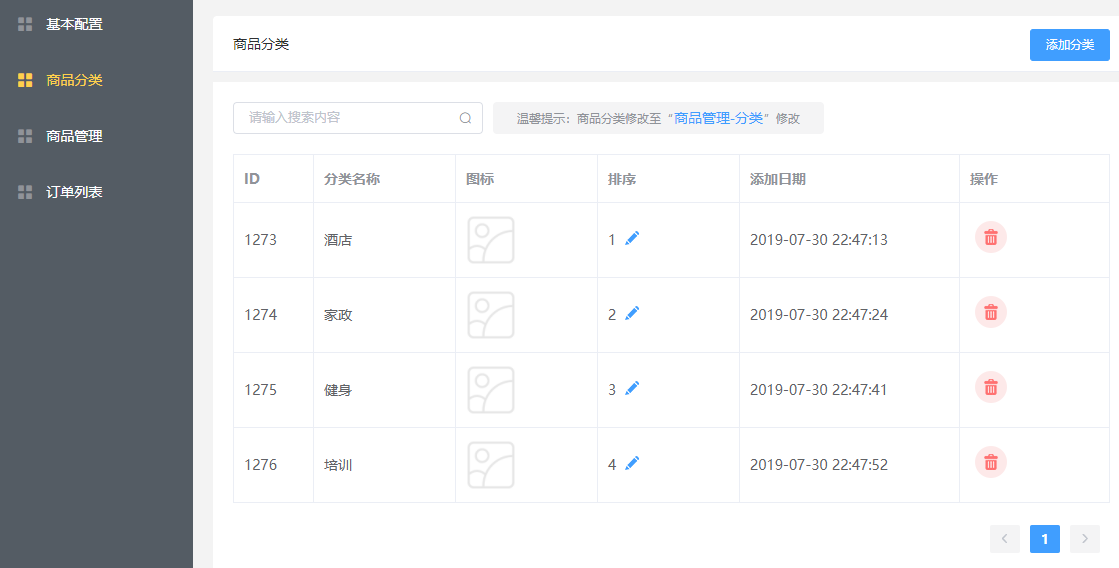The image size is (1119, 568).
Task: Click category name 培训
Action: pyautogui.click(x=338, y=465)
